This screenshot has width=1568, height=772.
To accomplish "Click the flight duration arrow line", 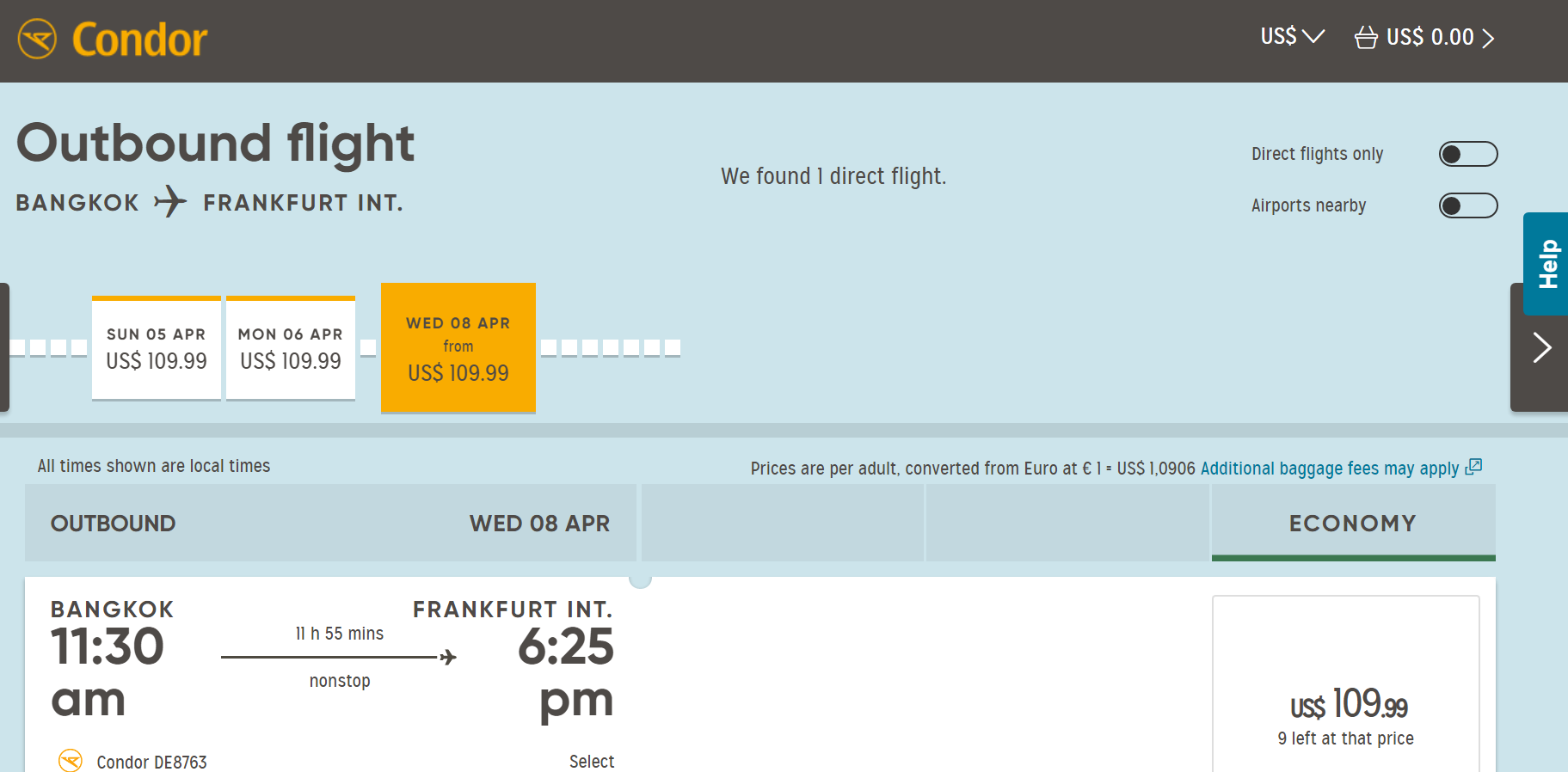I will [339, 658].
